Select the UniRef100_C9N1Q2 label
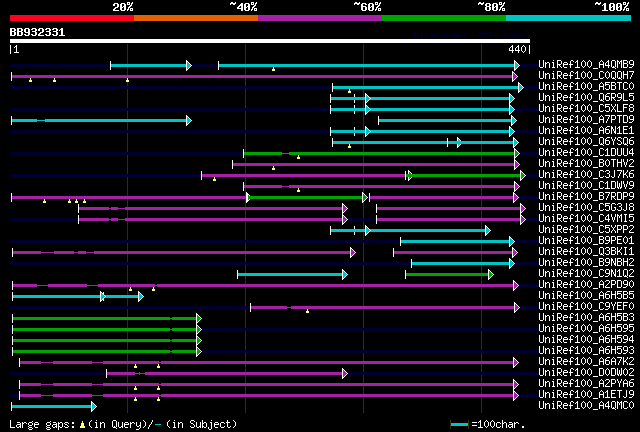Viewport: 640px width, 432px height. point(586,274)
